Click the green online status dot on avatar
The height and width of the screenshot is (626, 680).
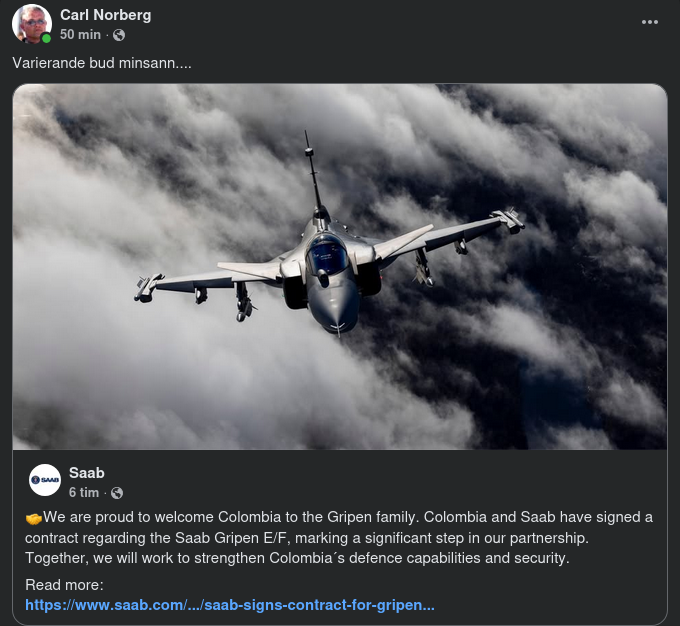[x=46, y=39]
